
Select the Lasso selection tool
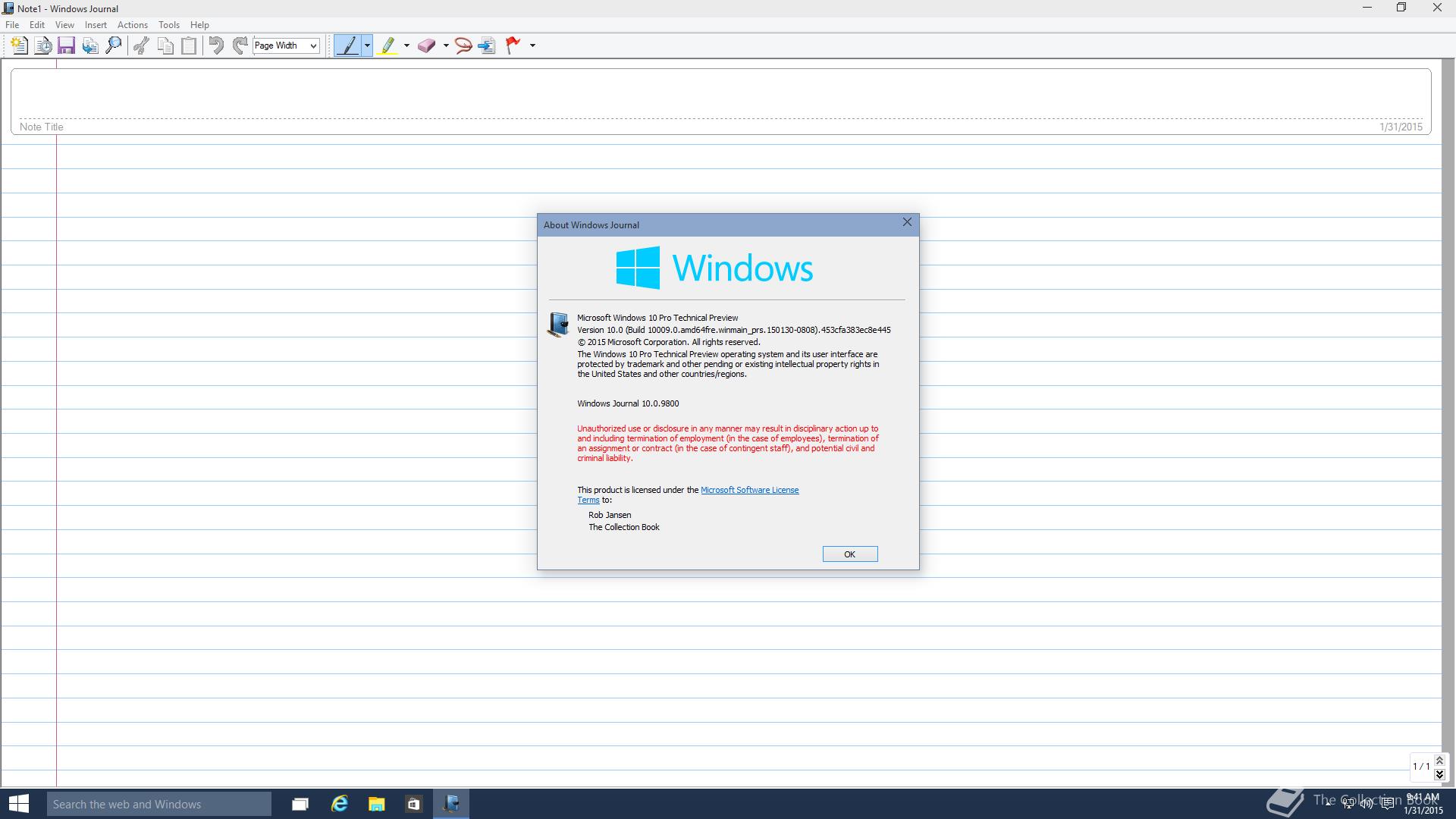pyautogui.click(x=463, y=45)
